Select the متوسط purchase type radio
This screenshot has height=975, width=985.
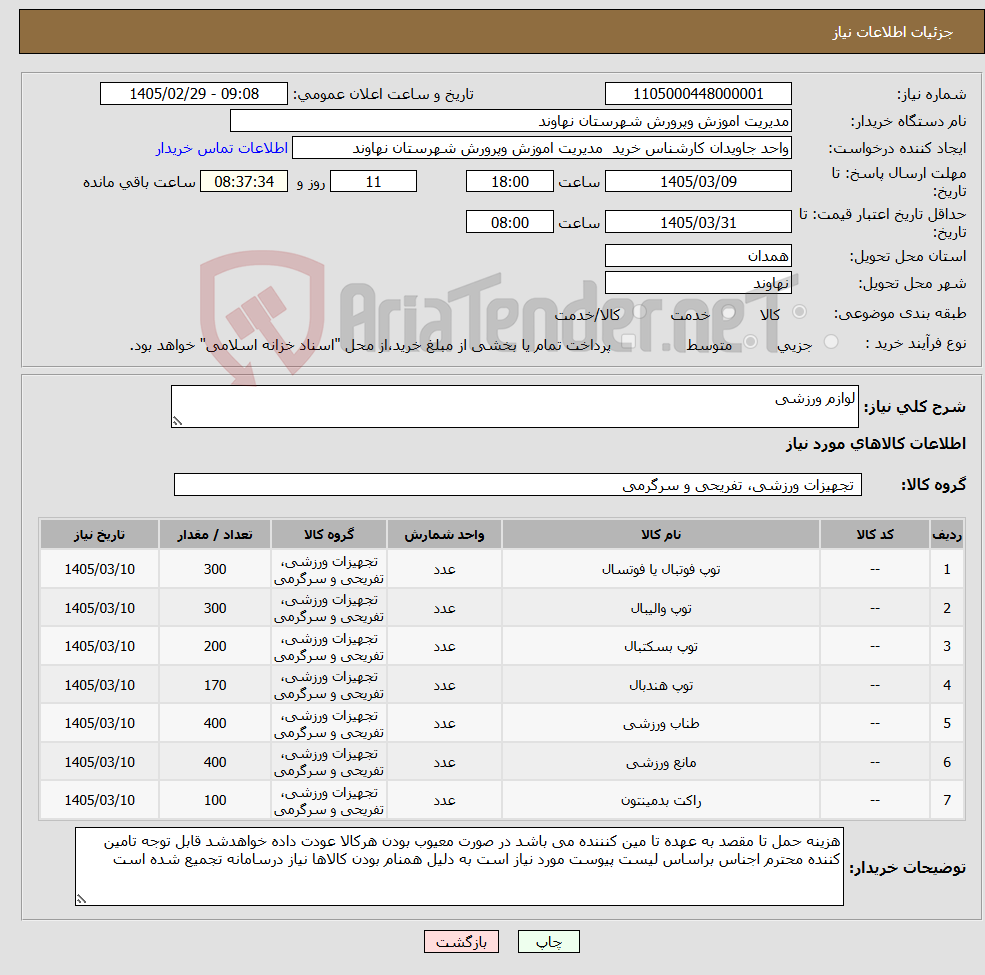pos(751,342)
